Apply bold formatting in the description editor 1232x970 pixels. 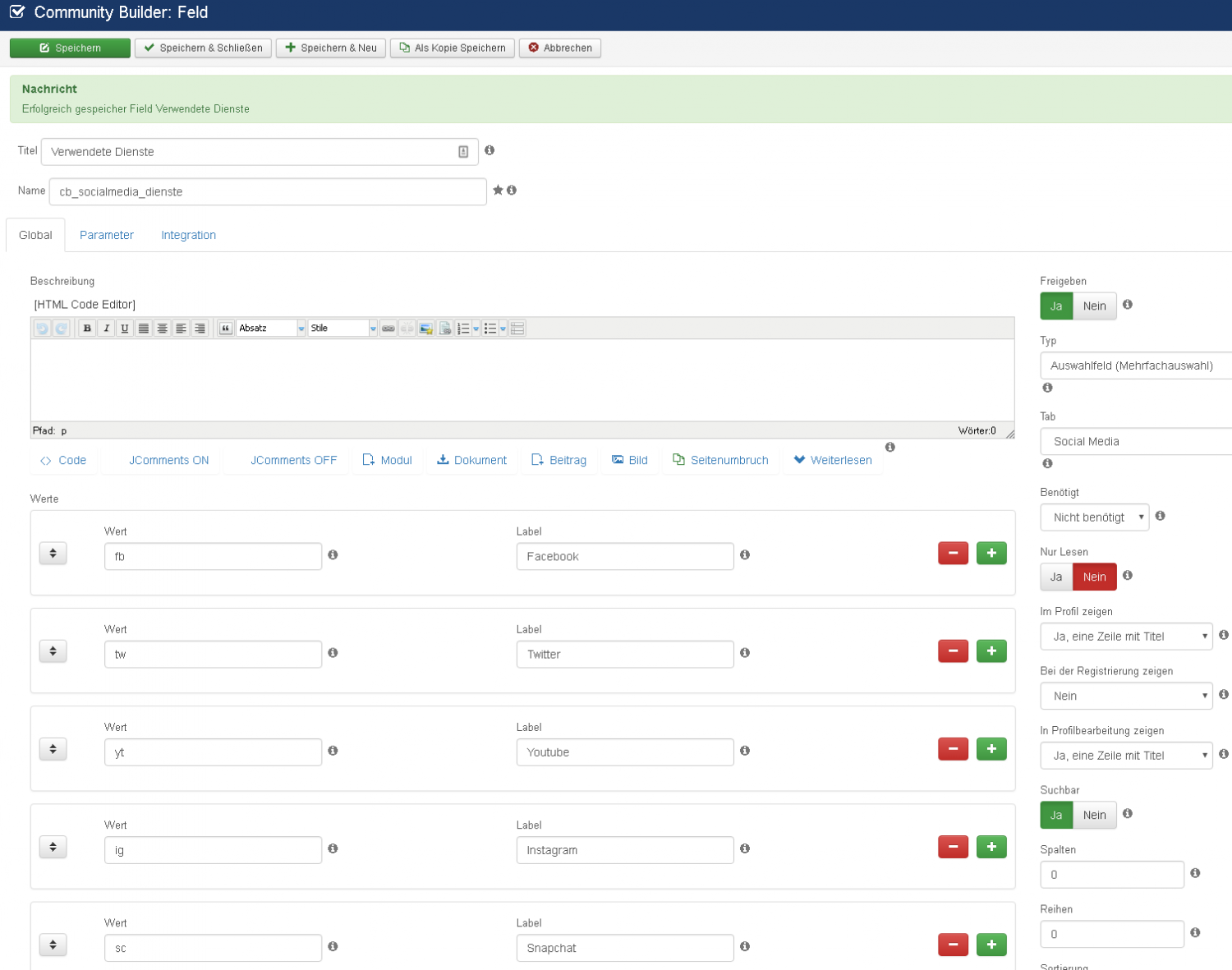[x=87, y=329]
